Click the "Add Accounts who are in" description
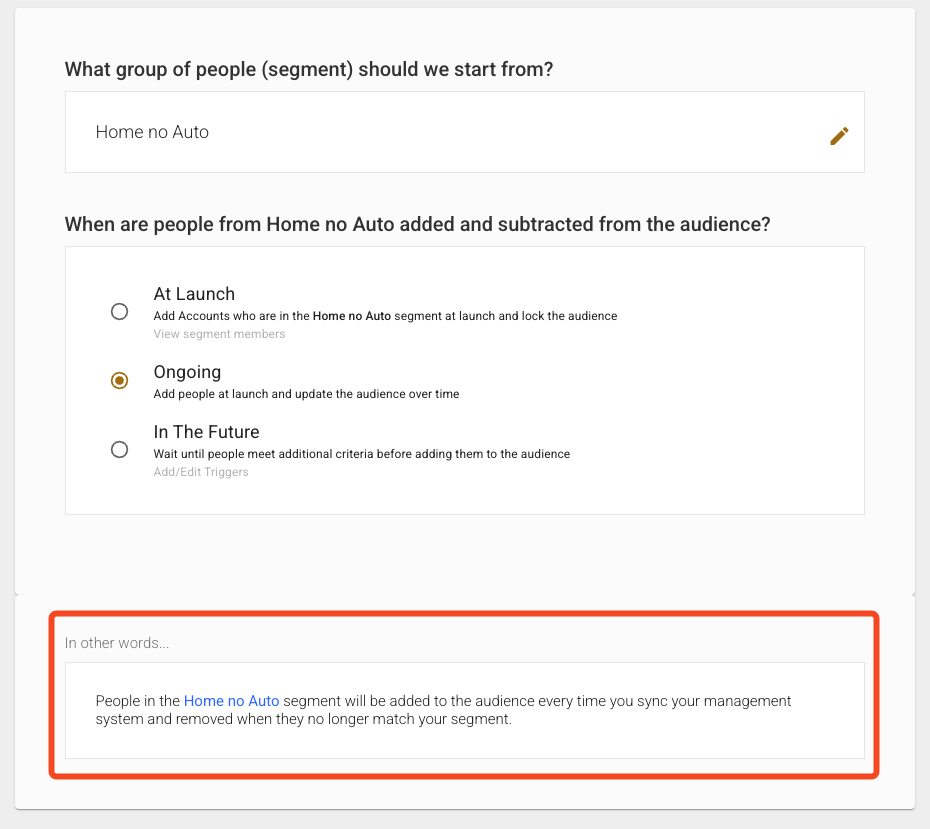 click(230, 316)
